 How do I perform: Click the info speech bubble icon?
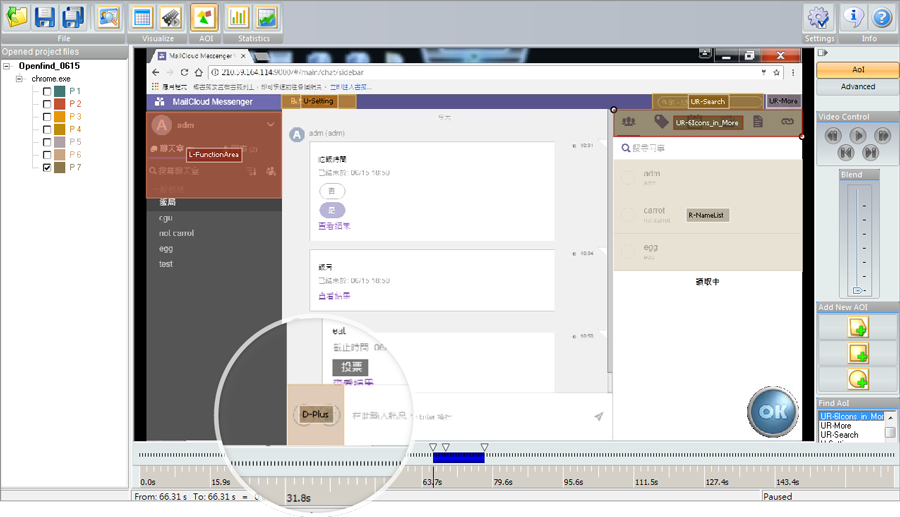[854, 17]
